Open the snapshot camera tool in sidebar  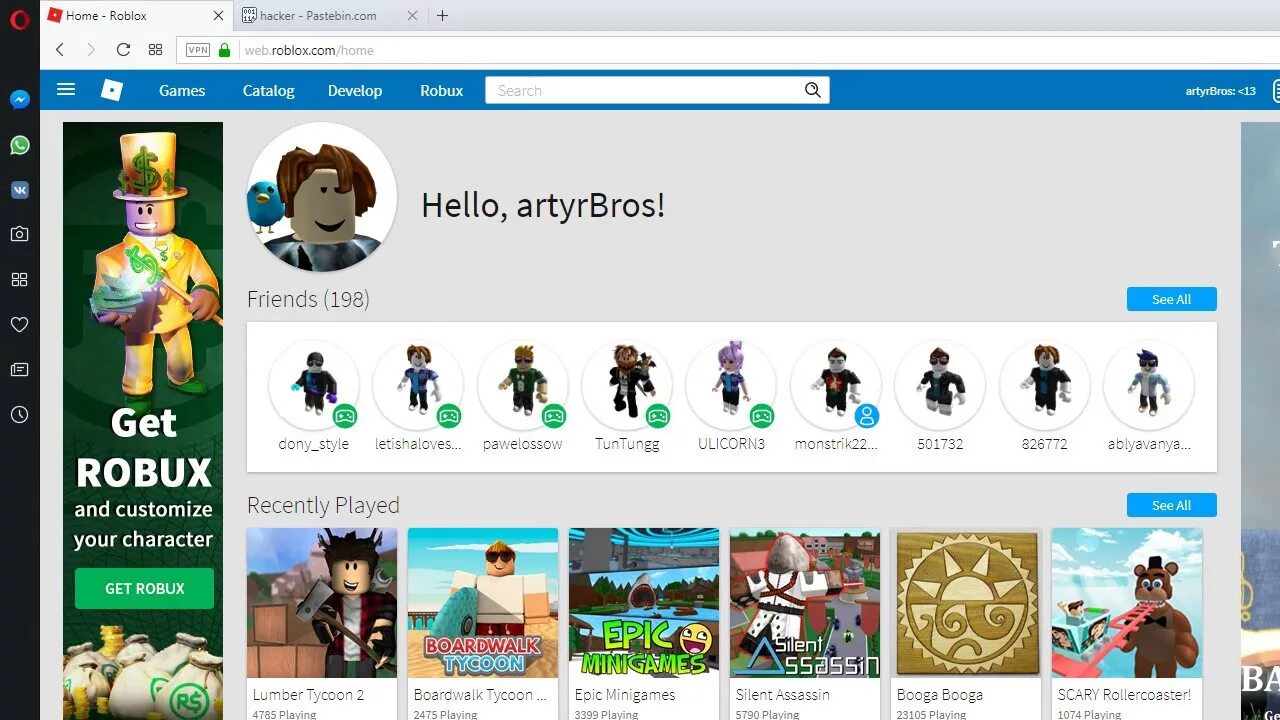tap(19, 234)
